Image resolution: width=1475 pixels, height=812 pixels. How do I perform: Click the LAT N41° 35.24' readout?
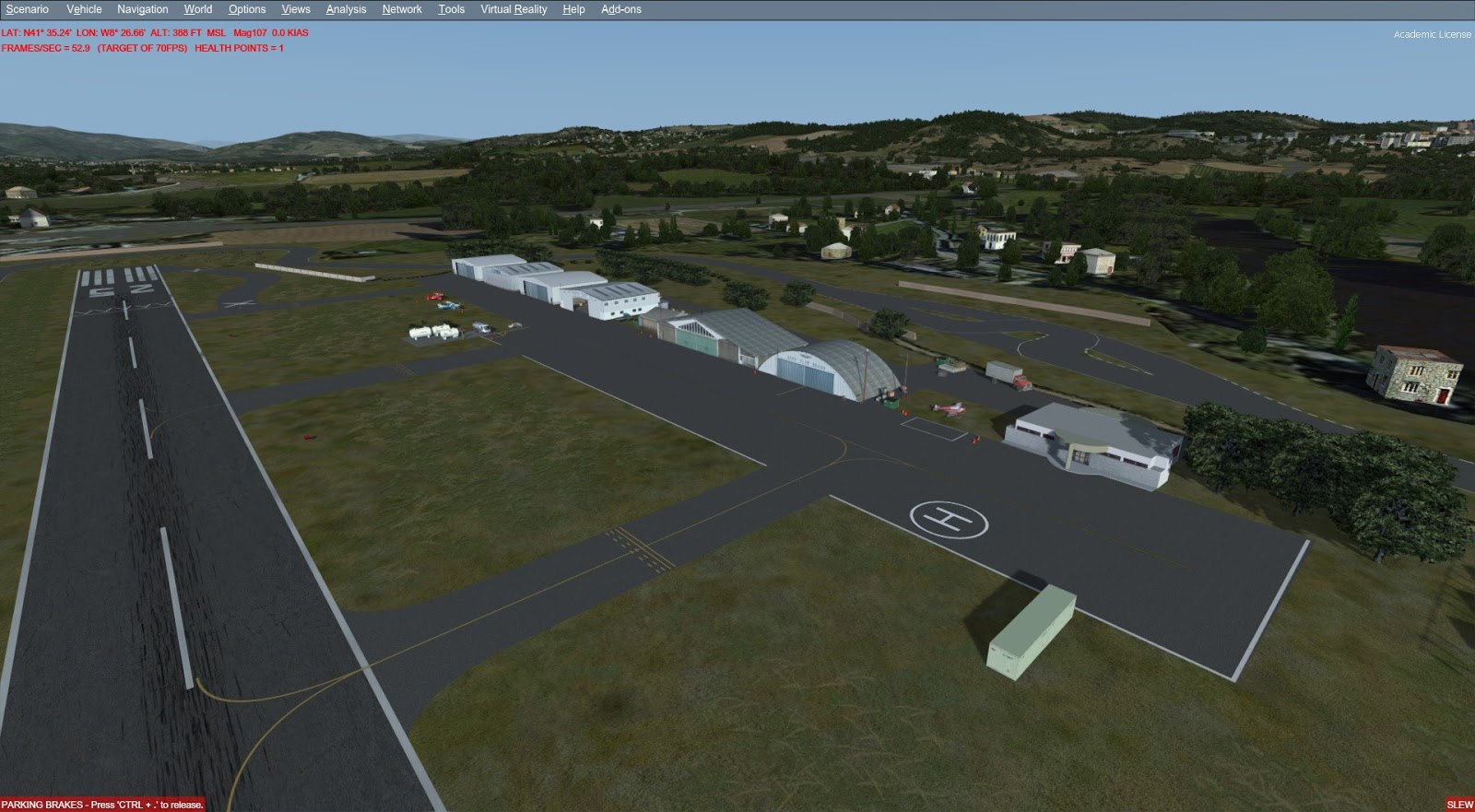(36, 32)
